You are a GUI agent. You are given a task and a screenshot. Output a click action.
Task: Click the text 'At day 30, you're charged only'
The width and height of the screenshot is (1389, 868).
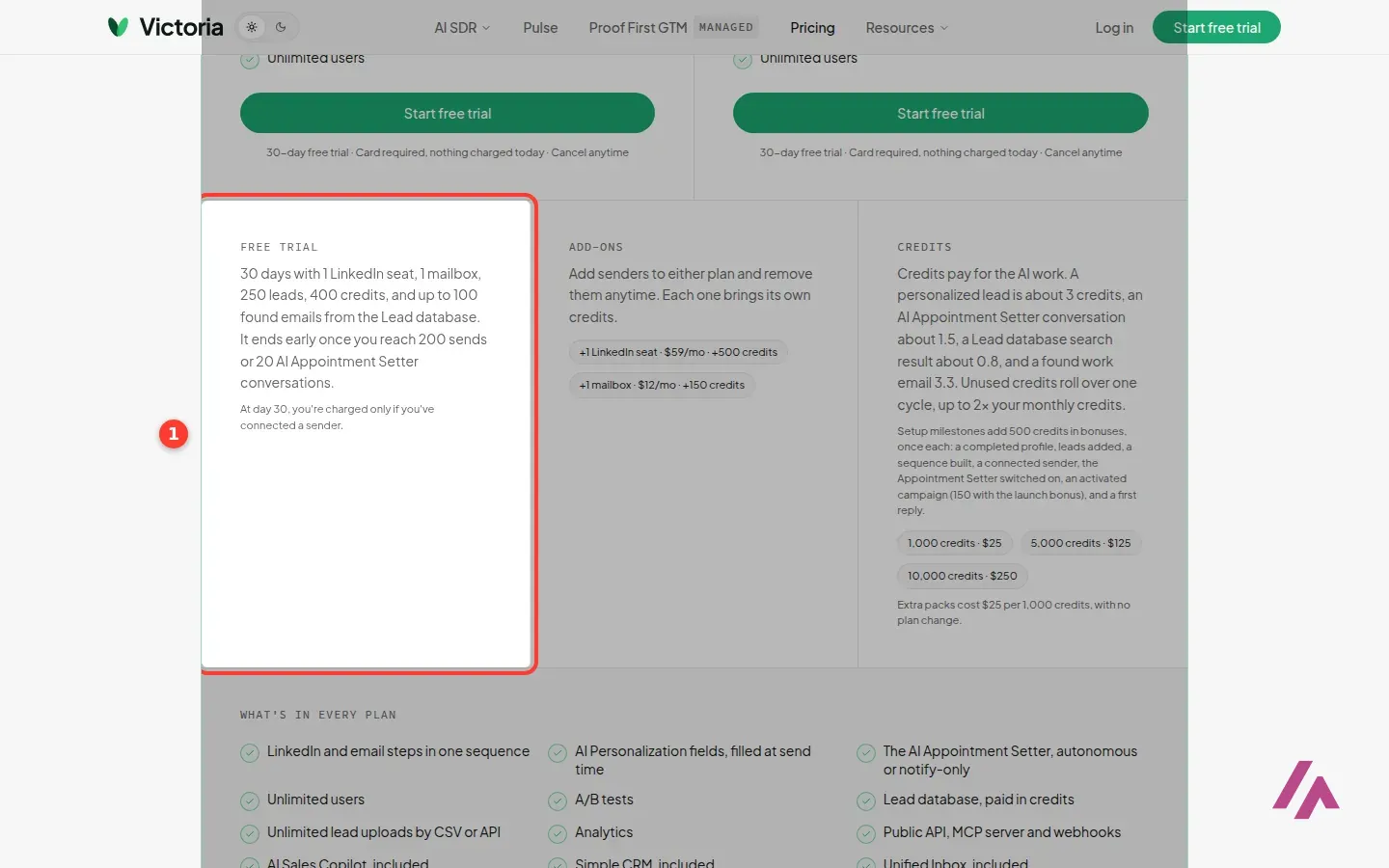click(x=338, y=417)
